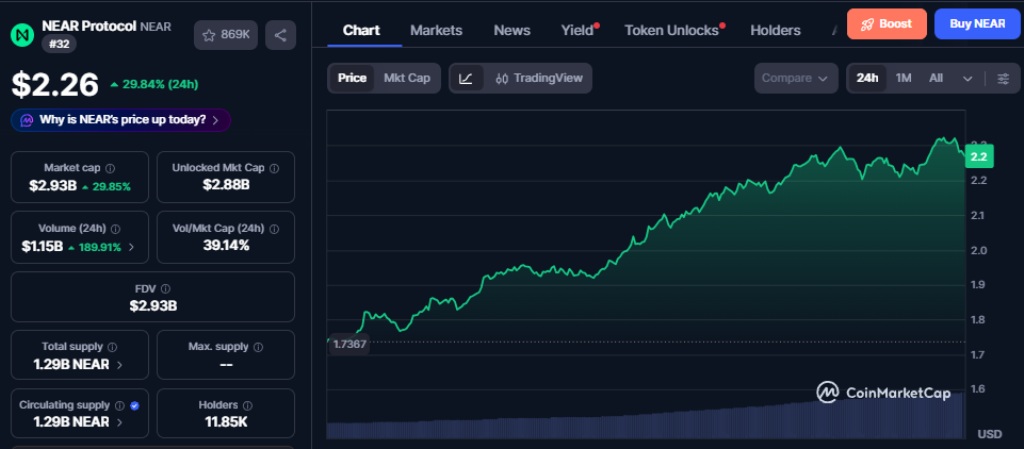Viewport: 1024px width, 449px height.
Task: Open 'Why is NEAR's price up today?'
Action: (121, 120)
